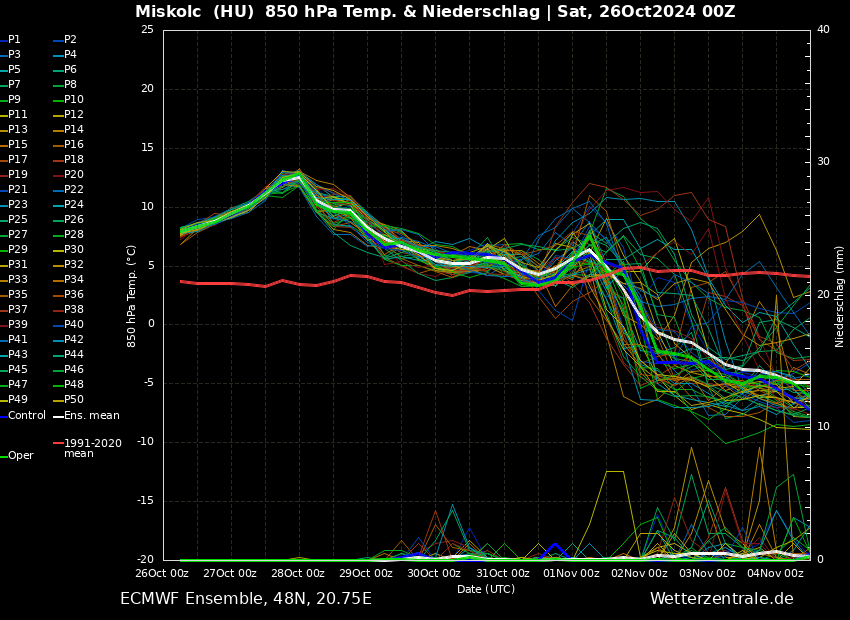850x620 pixels.
Task: Click the white Ens. mean line swatch
Action: click(x=58, y=416)
